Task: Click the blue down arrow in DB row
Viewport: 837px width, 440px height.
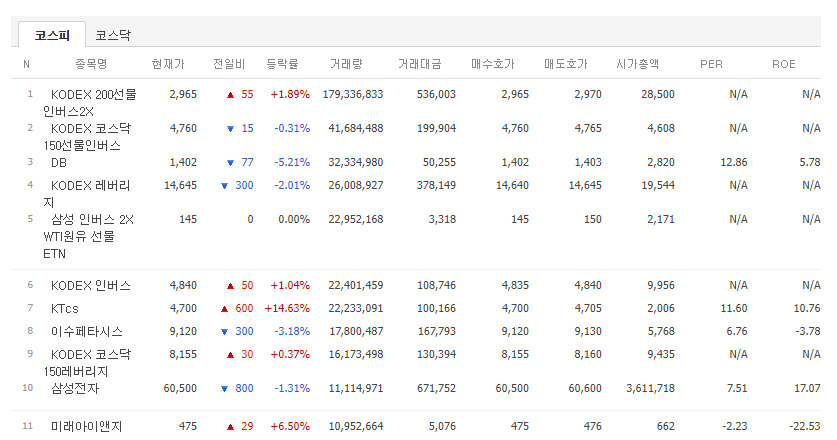Action: tap(231, 163)
